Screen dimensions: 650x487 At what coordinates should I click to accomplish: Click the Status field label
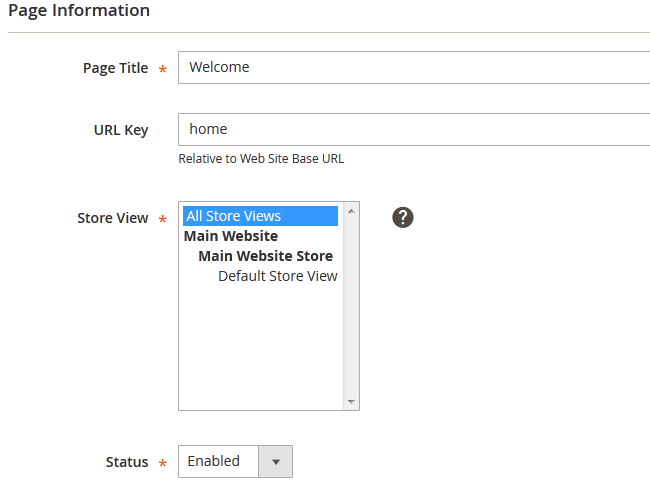click(x=126, y=462)
